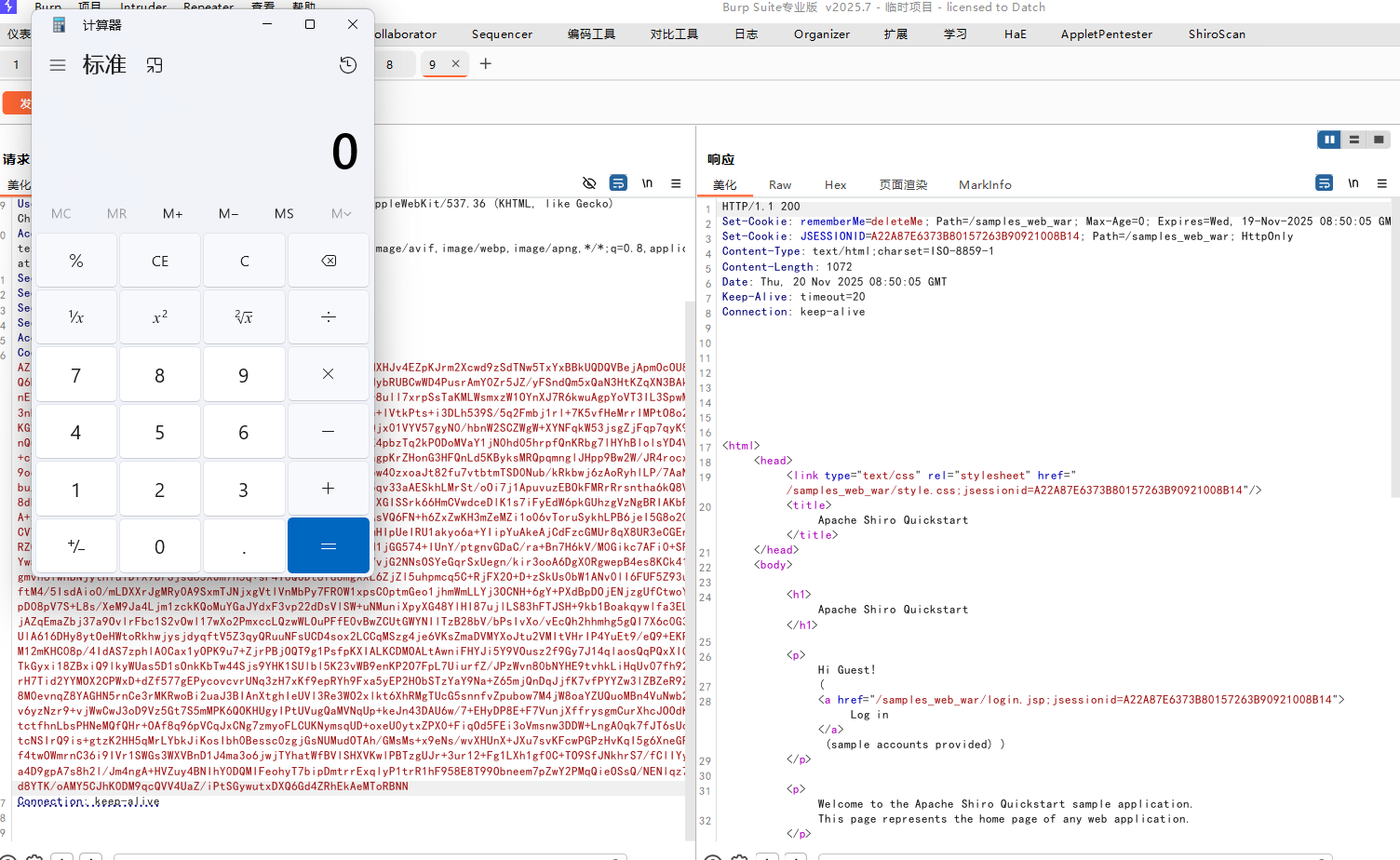
Task: Select Repeater tab 8
Action: point(389,64)
